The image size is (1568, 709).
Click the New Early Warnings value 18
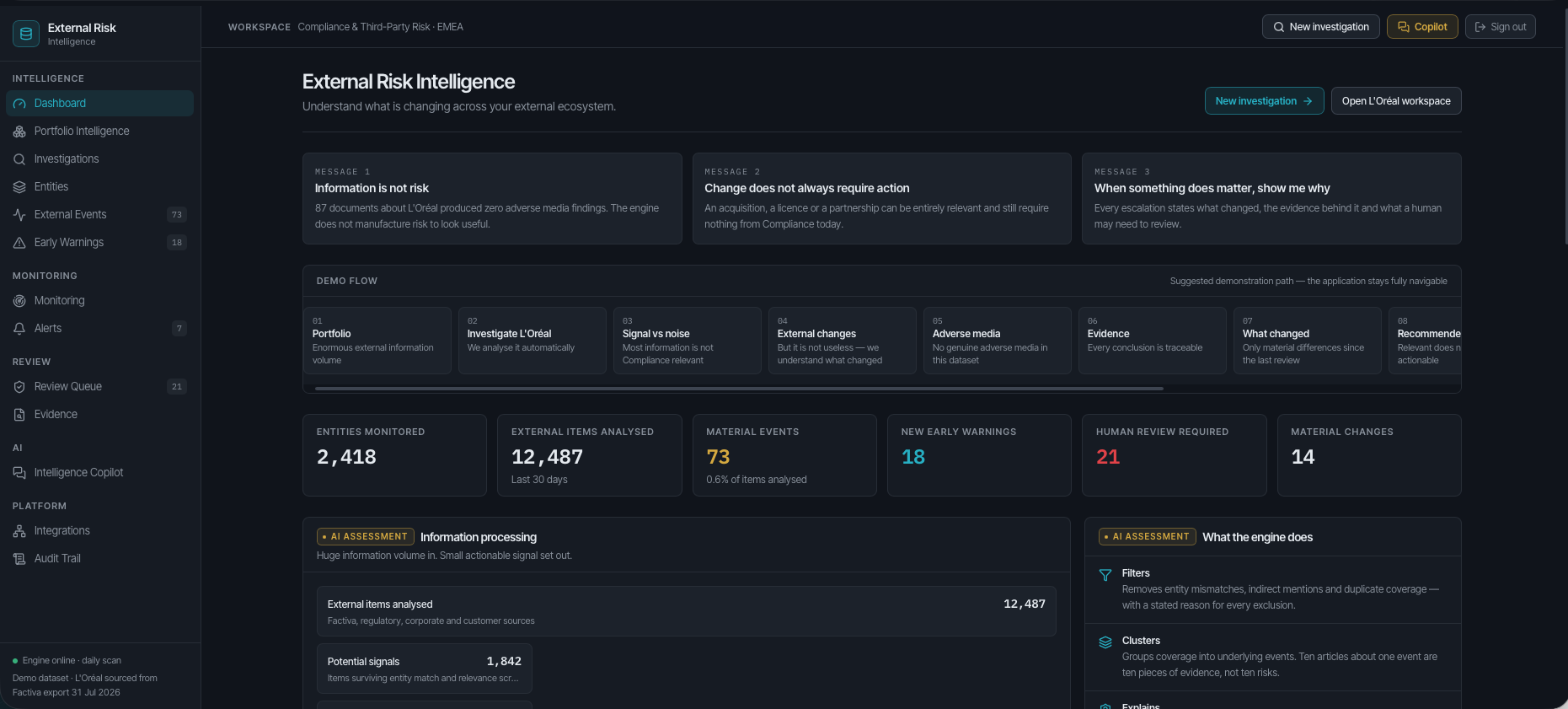pyautogui.click(x=913, y=457)
